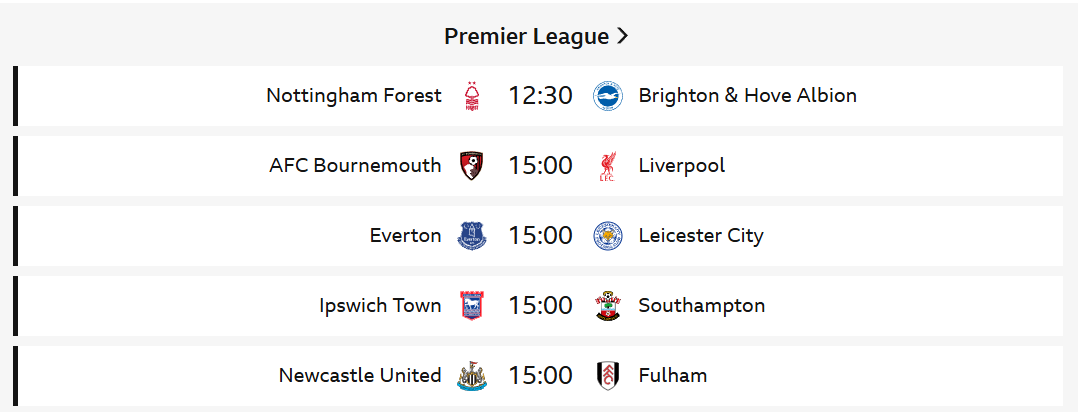
Task: Open the 12:30 kick-off fixture
Action: [x=540, y=96]
